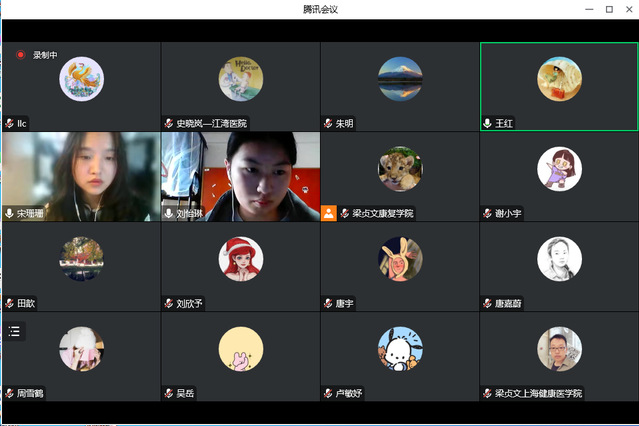Click the orange screen-share icon beside 梁贞文康复学院
This screenshot has width=639, height=426.
point(329,213)
